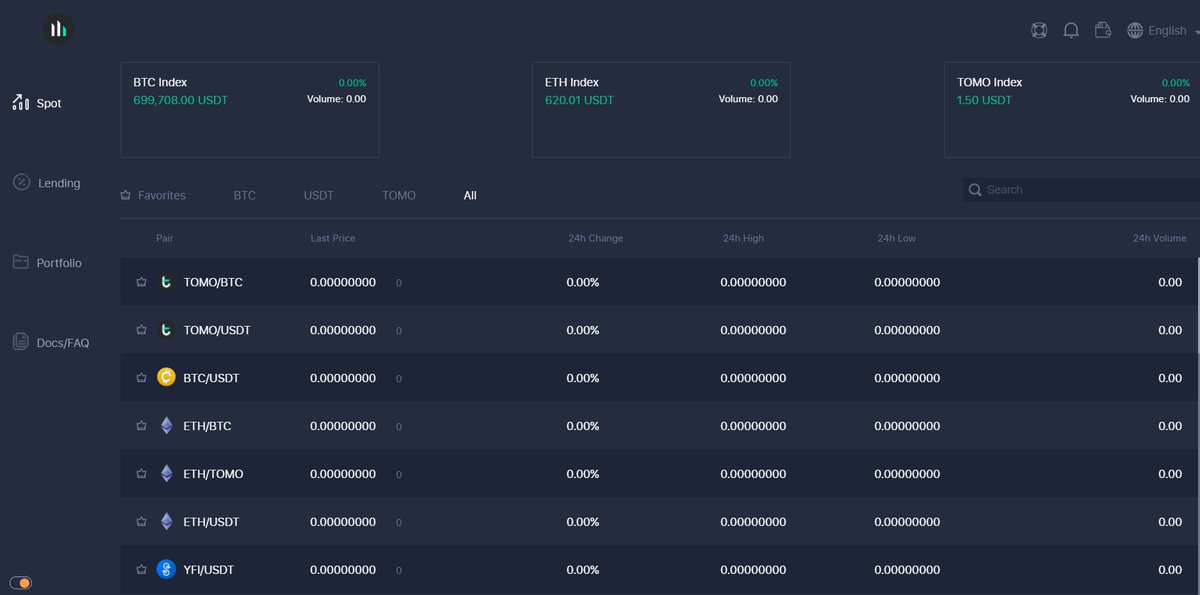This screenshot has height=595, width=1200.
Task: Go to Spot trading section
Action: tap(37, 103)
